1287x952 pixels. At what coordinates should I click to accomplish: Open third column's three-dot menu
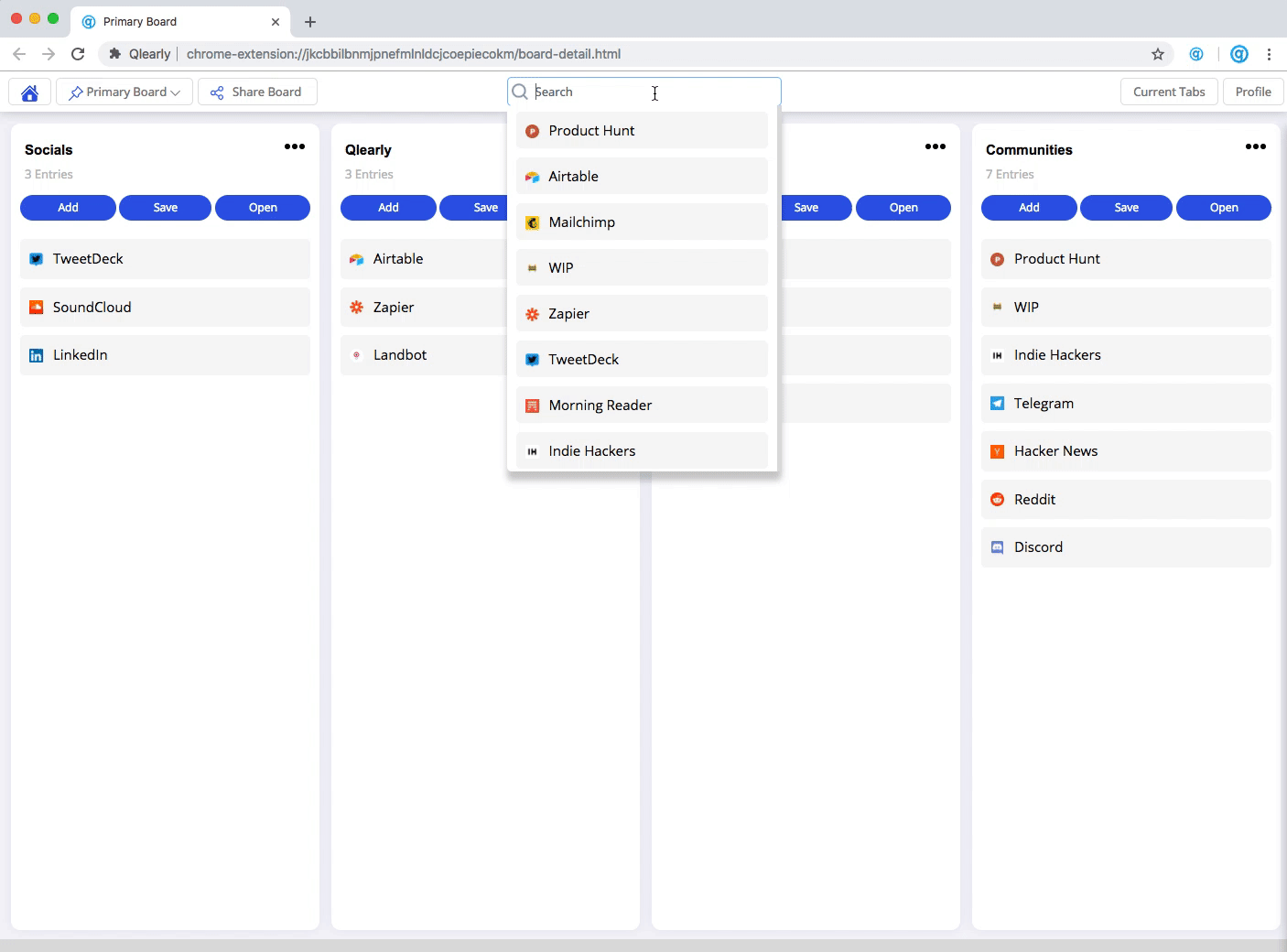coord(936,146)
